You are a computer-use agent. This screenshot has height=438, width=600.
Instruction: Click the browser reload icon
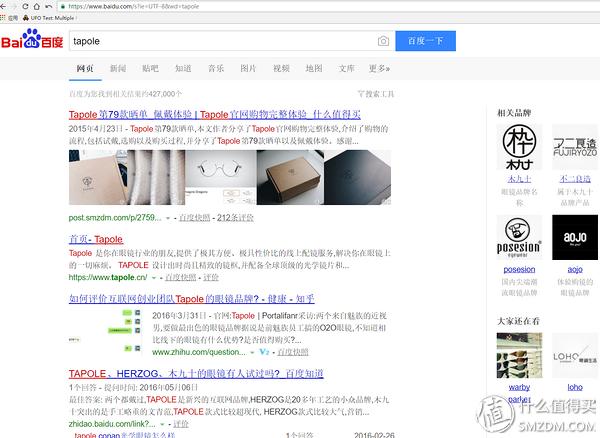25,7
